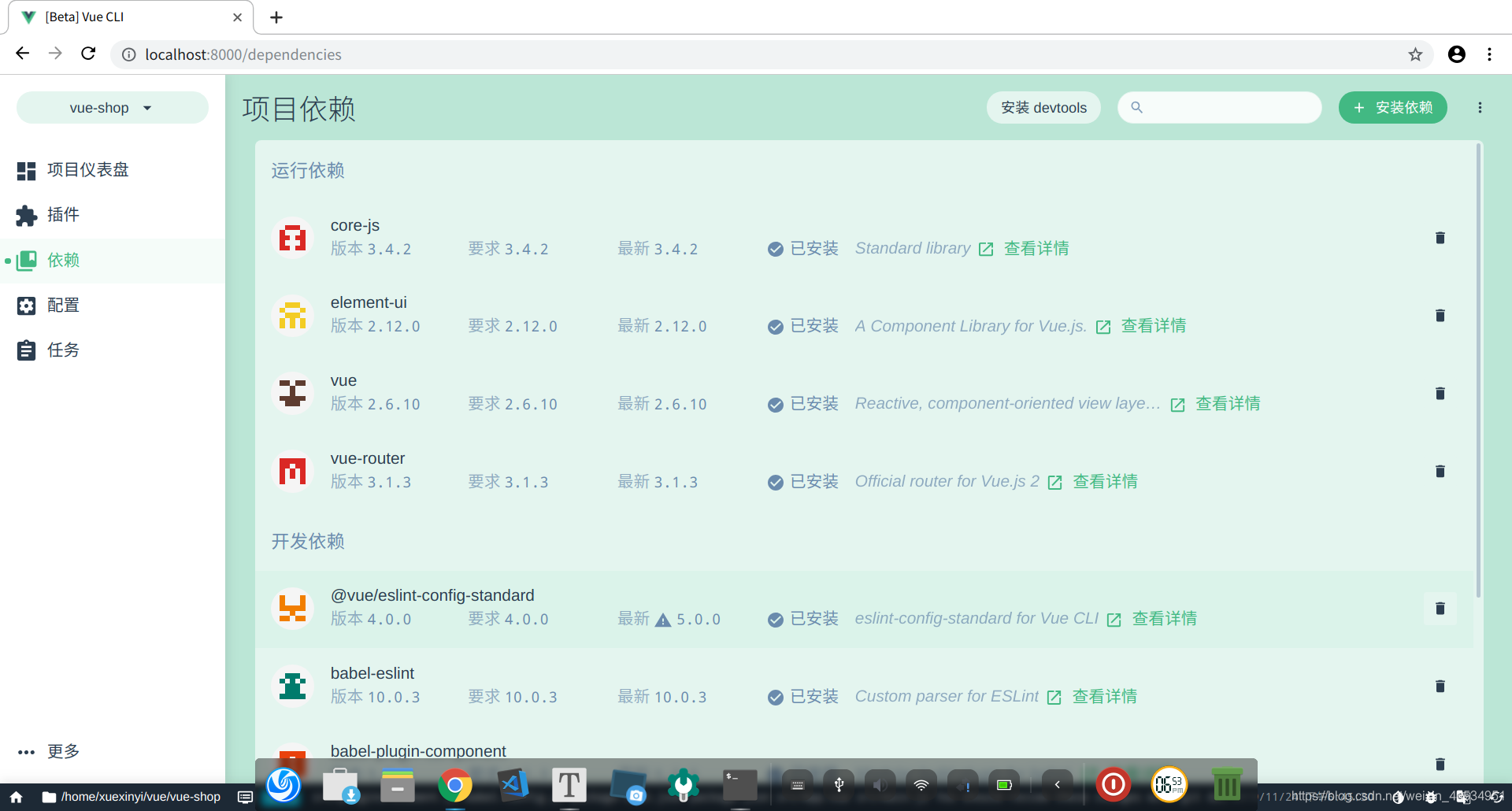Click the element-ui package avatar icon
This screenshot has width=1512, height=811.
click(x=292, y=316)
